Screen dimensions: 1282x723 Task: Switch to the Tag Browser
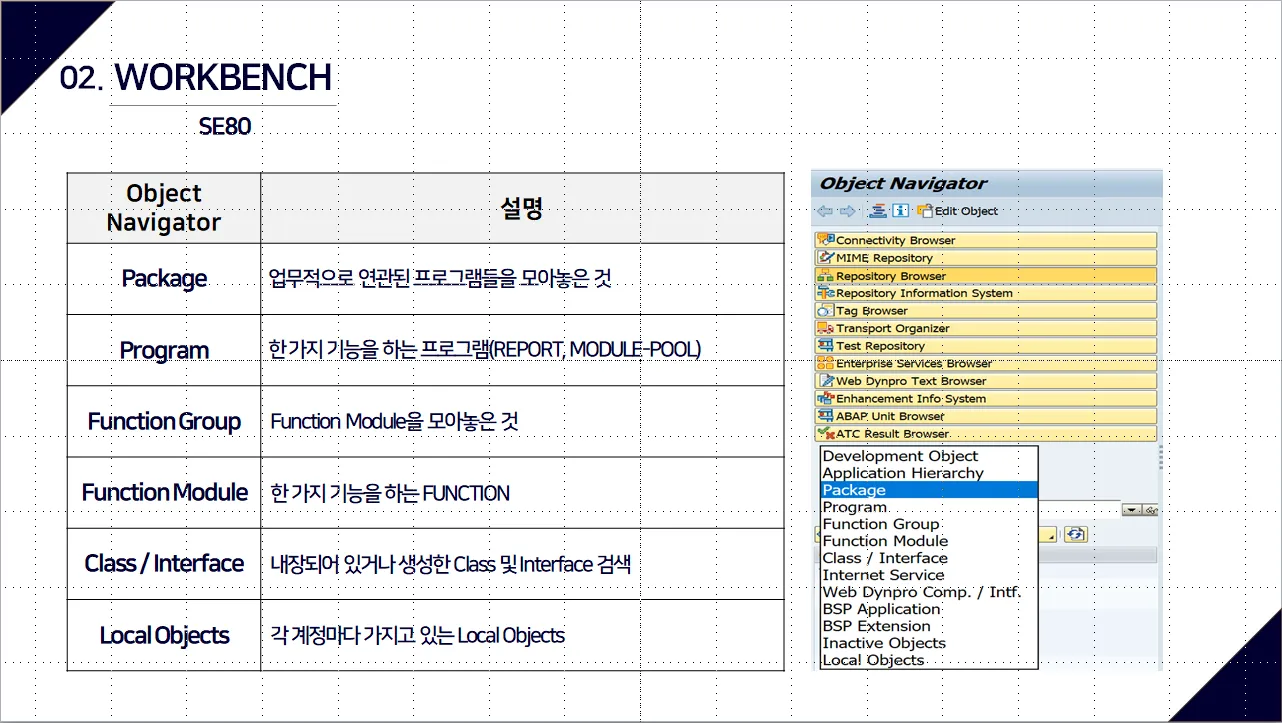871,311
